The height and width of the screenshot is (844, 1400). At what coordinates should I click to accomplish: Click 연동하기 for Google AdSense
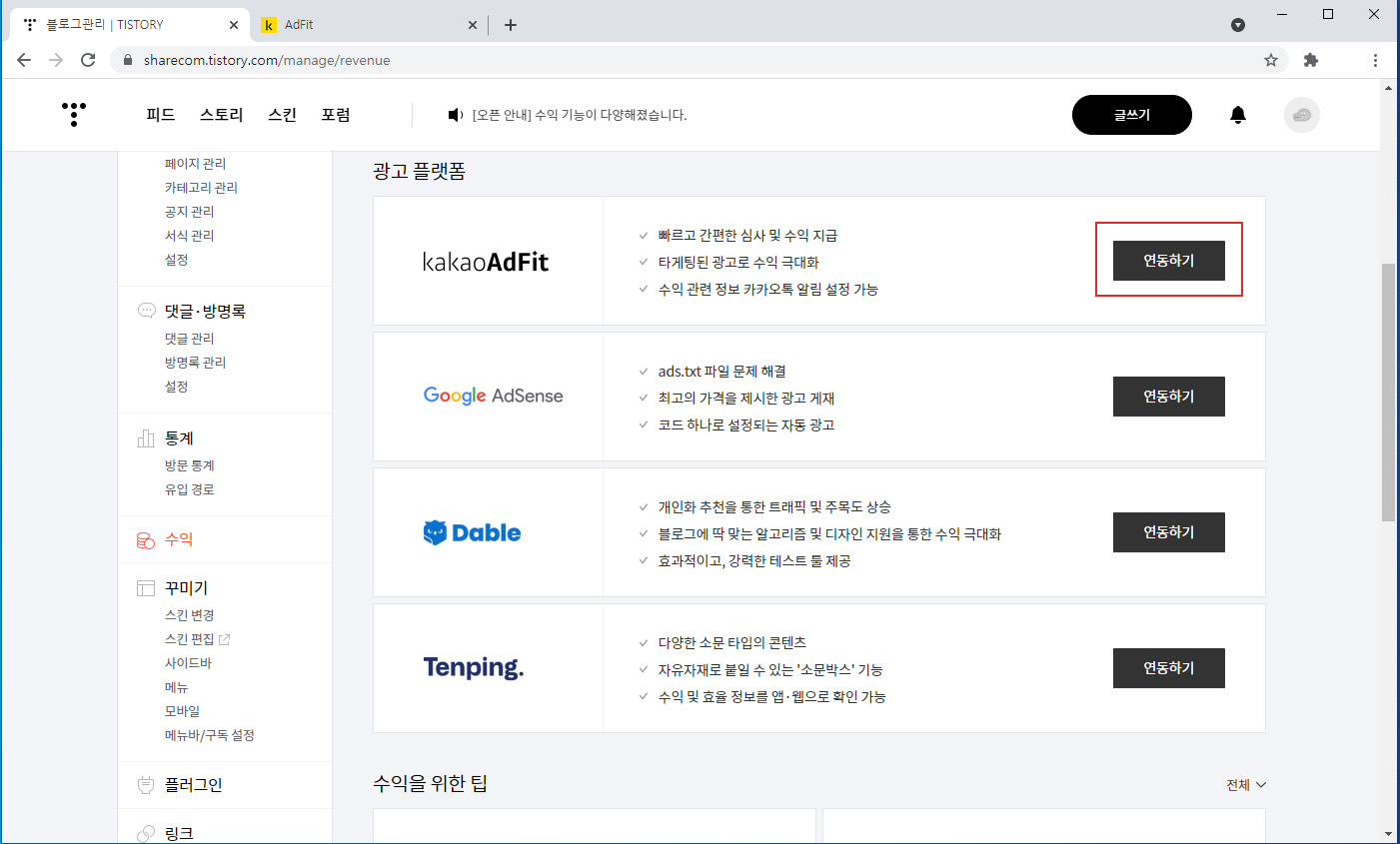1169,397
